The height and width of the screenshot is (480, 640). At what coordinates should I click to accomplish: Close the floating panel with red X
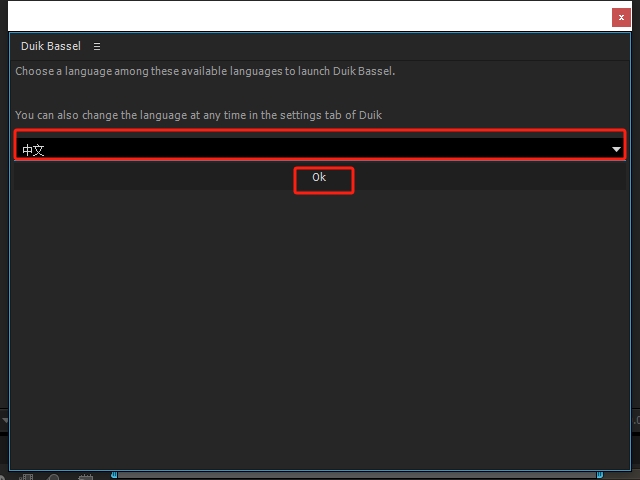(621, 18)
